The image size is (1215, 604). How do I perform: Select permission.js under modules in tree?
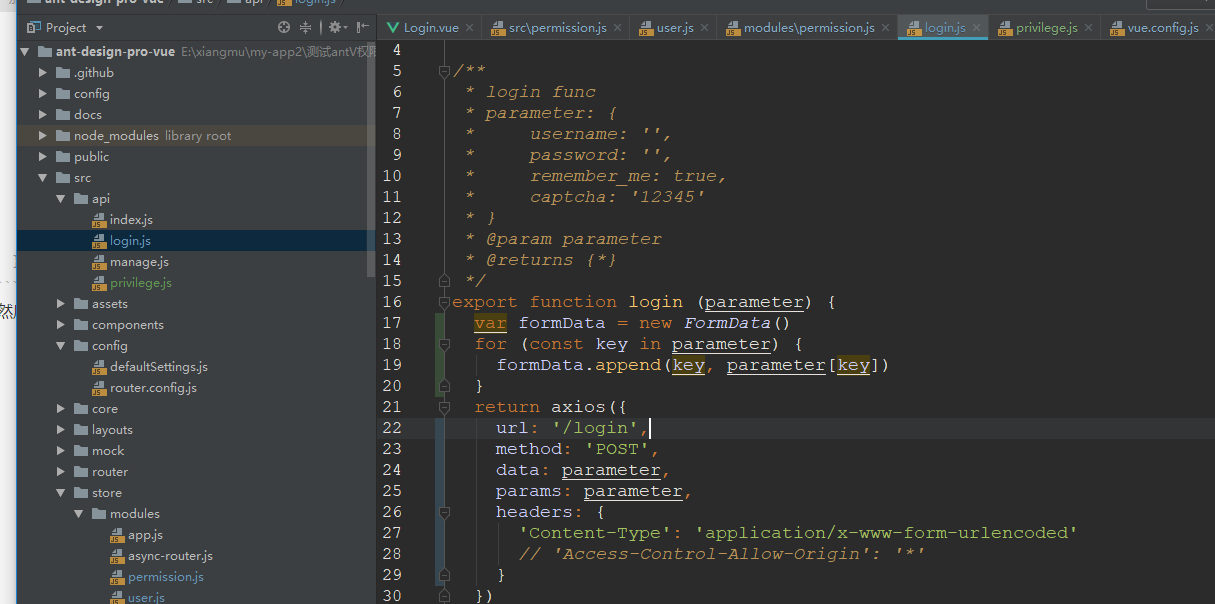point(166,577)
